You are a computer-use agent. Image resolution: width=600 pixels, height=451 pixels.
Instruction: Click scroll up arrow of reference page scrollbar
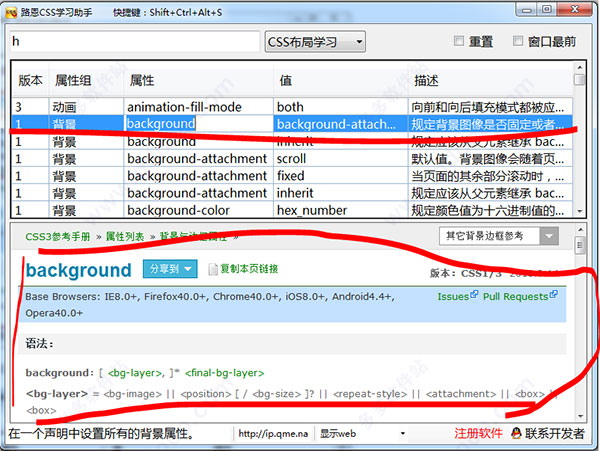(x=580, y=230)
